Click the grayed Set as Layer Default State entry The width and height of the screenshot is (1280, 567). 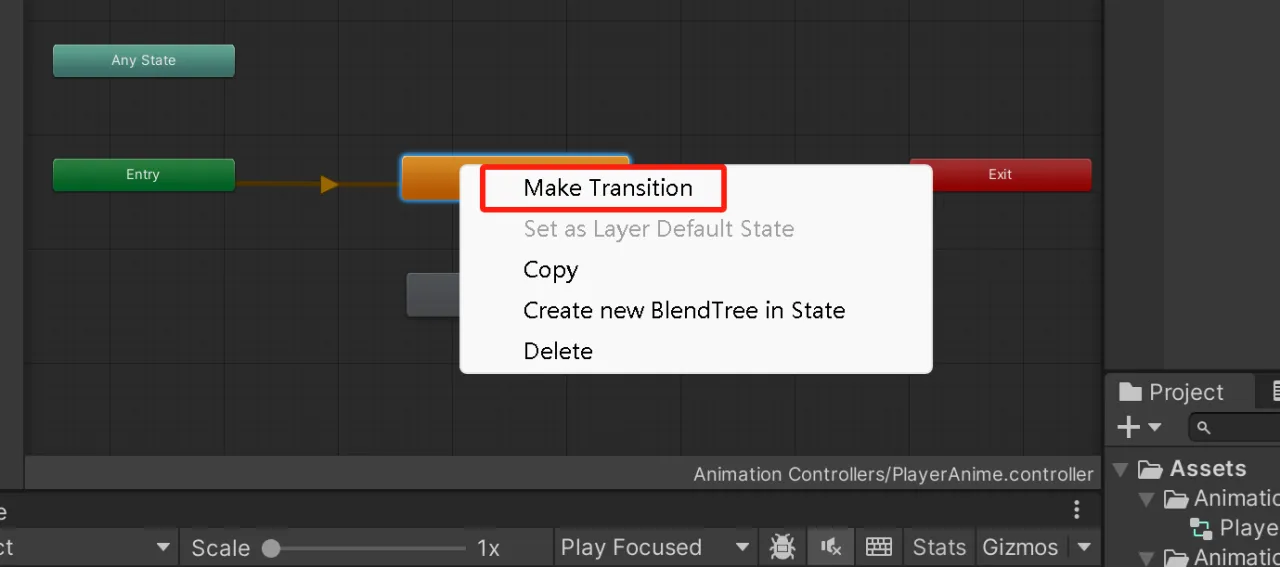659,229
